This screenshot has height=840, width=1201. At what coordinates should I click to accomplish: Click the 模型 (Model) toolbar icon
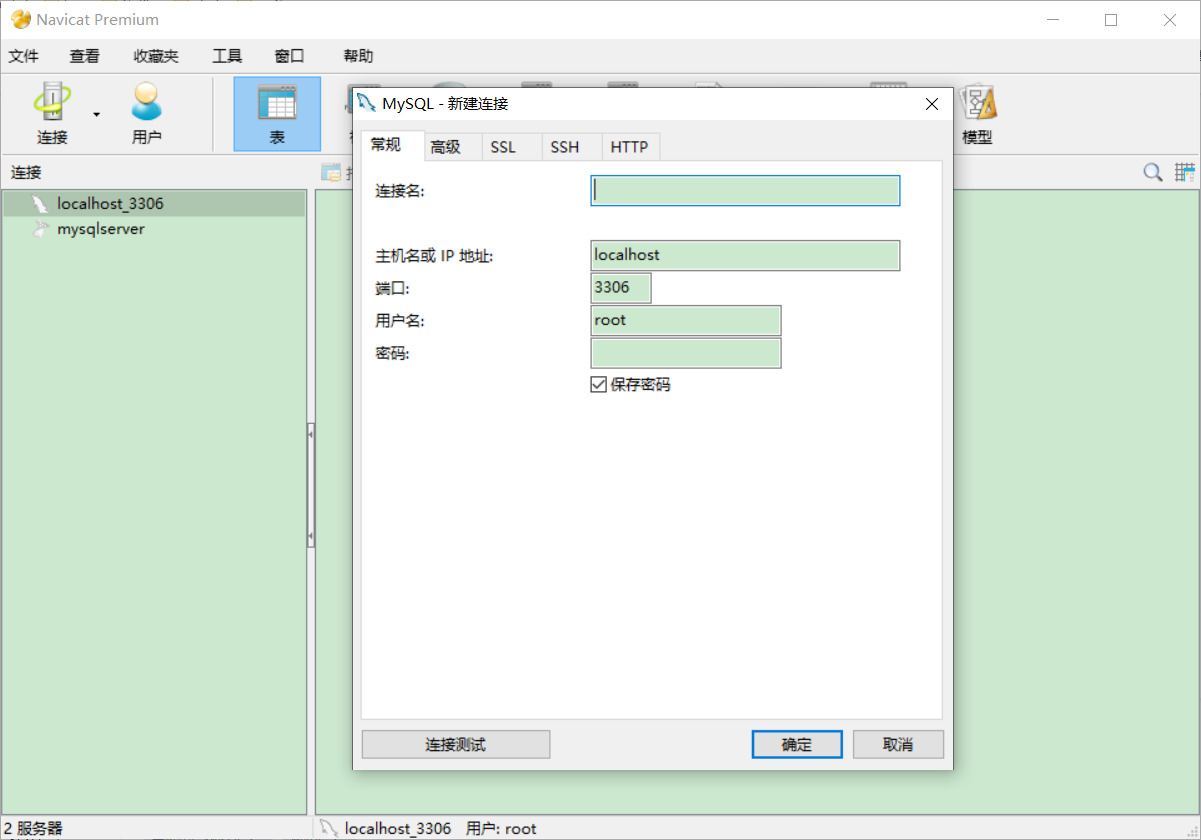click(x=977, y=113)
